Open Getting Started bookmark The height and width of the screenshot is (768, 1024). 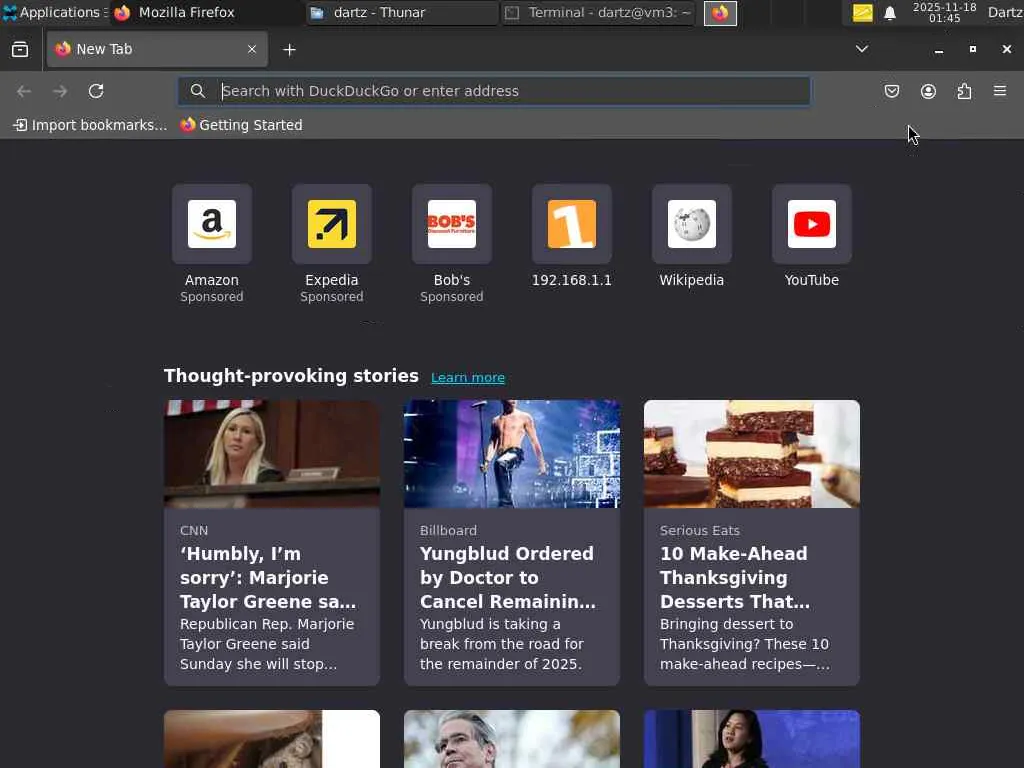[x=242, y=125]
